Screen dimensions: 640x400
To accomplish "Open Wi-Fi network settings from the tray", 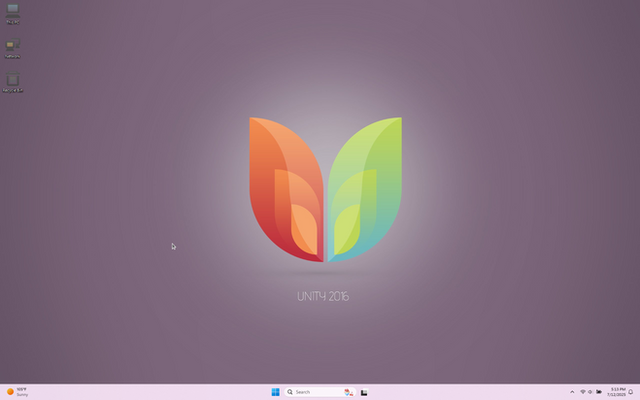I will pyautogui.click(x=582, y=392).
